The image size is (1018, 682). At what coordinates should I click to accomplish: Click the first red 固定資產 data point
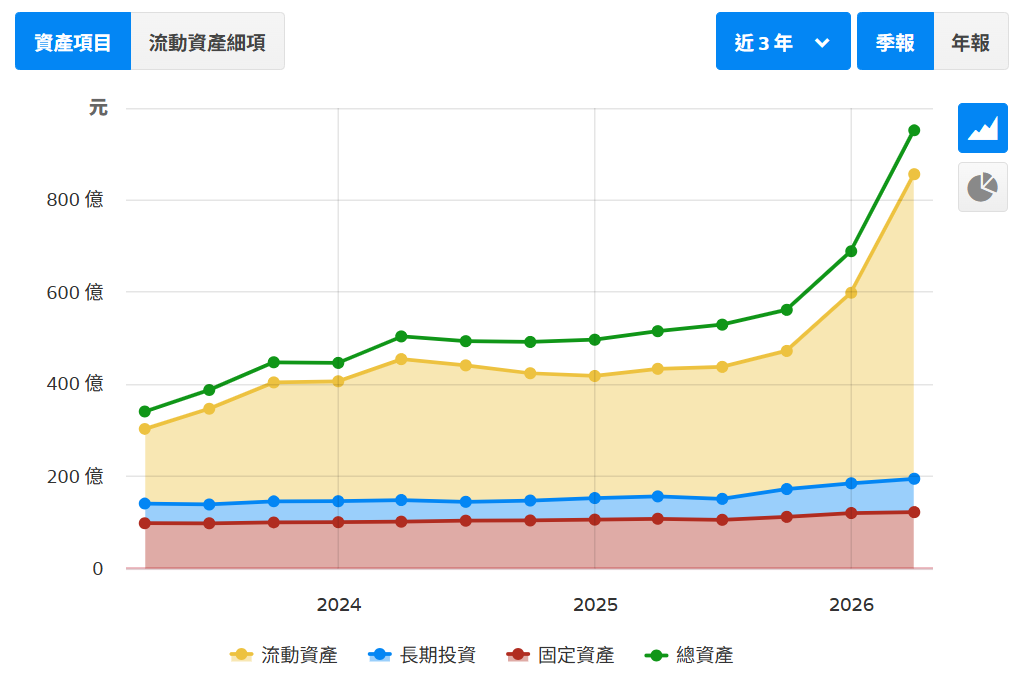145,523
